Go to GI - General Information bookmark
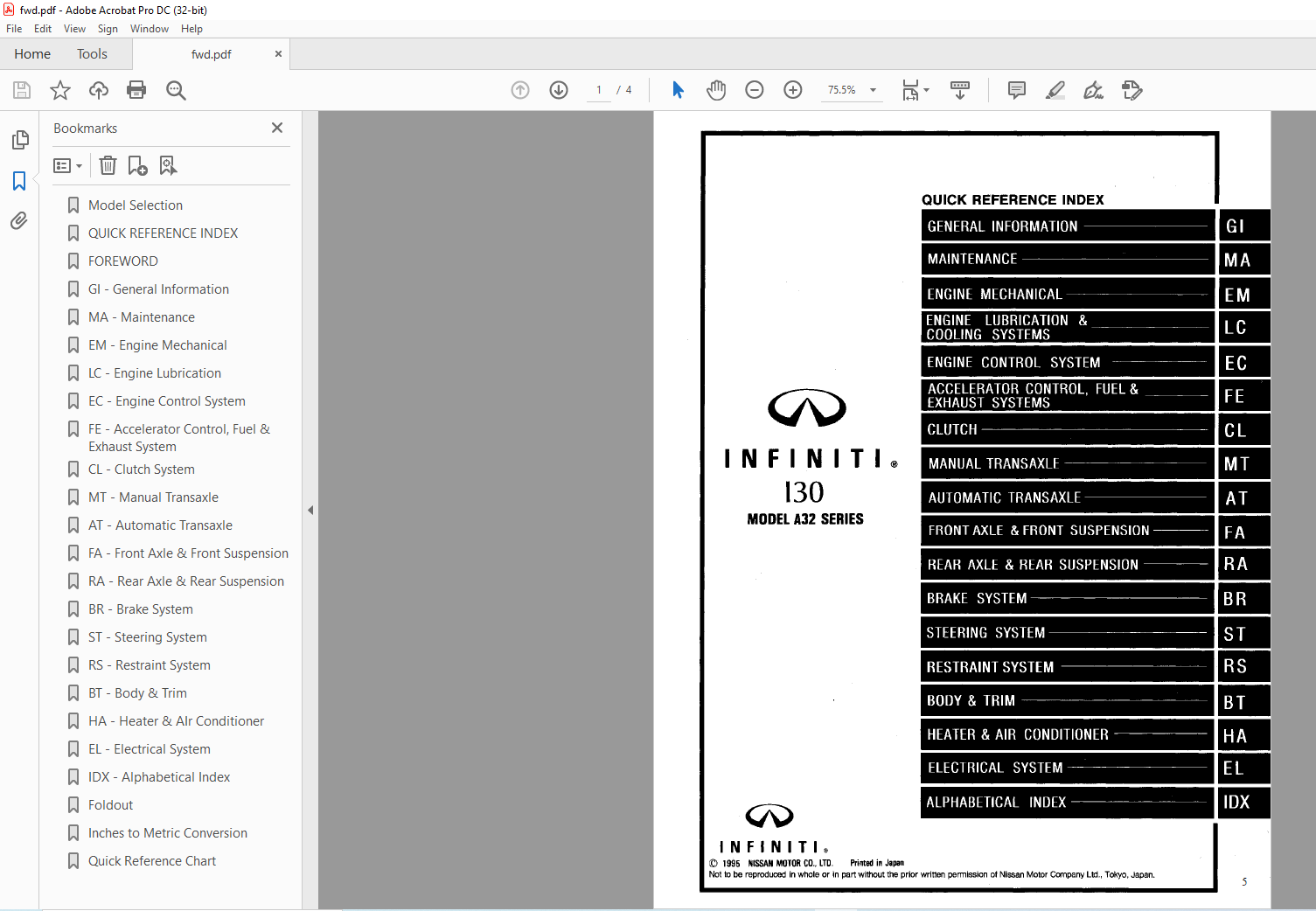The image size is (1316, 911). pyautogui.click(x=158, y=289)
